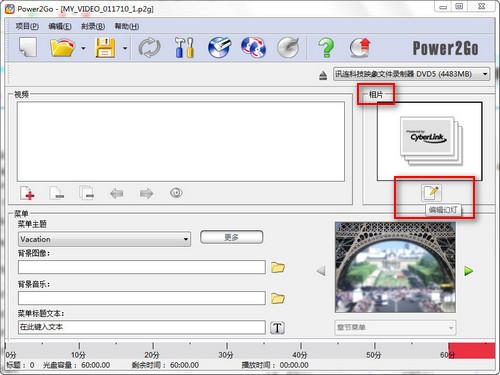Click the 更多 button

(231, 237)
